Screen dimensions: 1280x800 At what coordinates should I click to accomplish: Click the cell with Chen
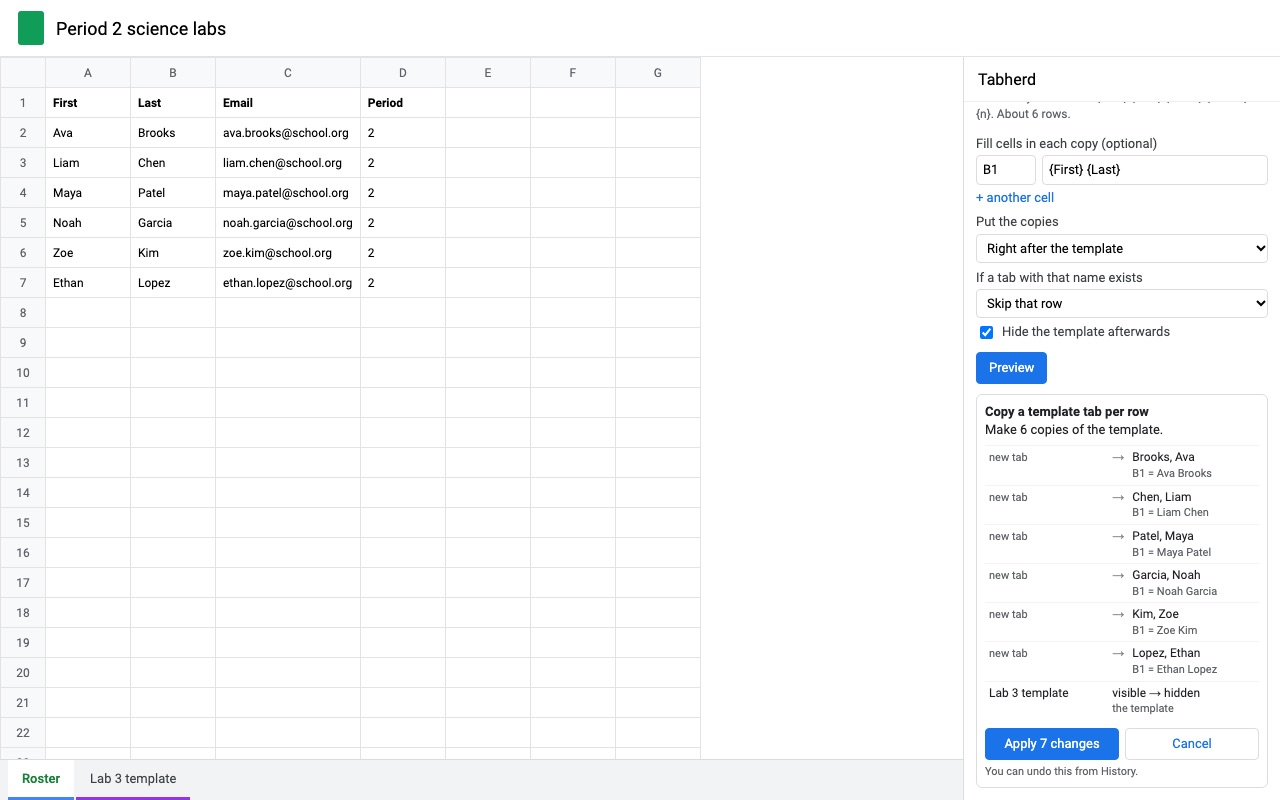click(x=173, y=163)
